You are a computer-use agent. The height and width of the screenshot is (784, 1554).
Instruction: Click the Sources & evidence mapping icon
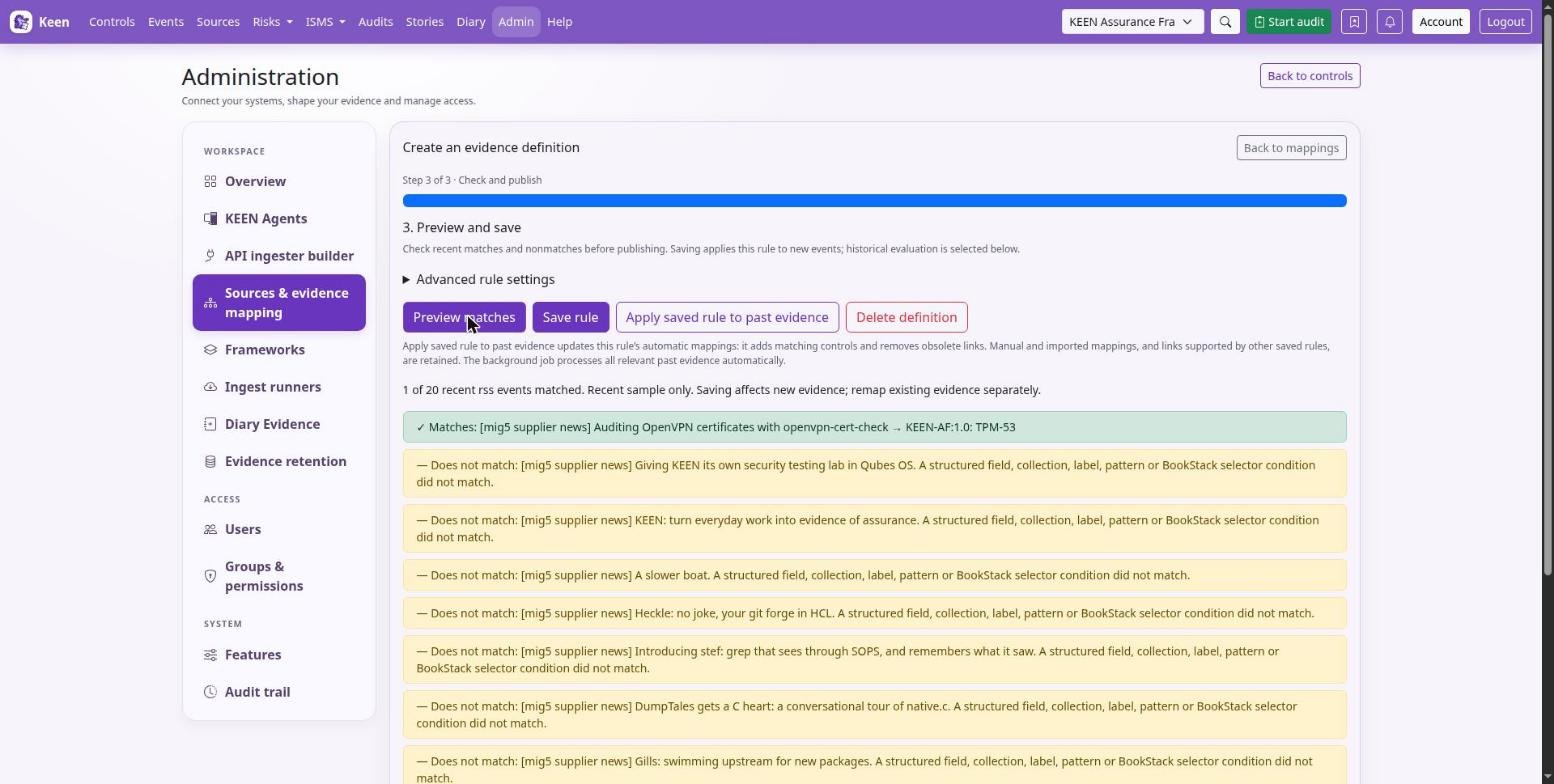[x=210, y=303]
